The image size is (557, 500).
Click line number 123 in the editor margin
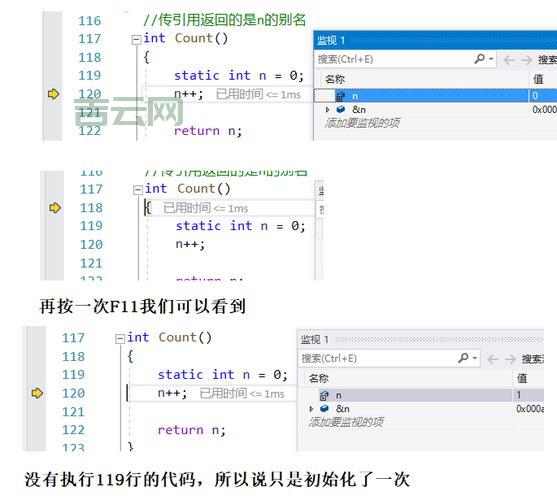coord(74,447)
